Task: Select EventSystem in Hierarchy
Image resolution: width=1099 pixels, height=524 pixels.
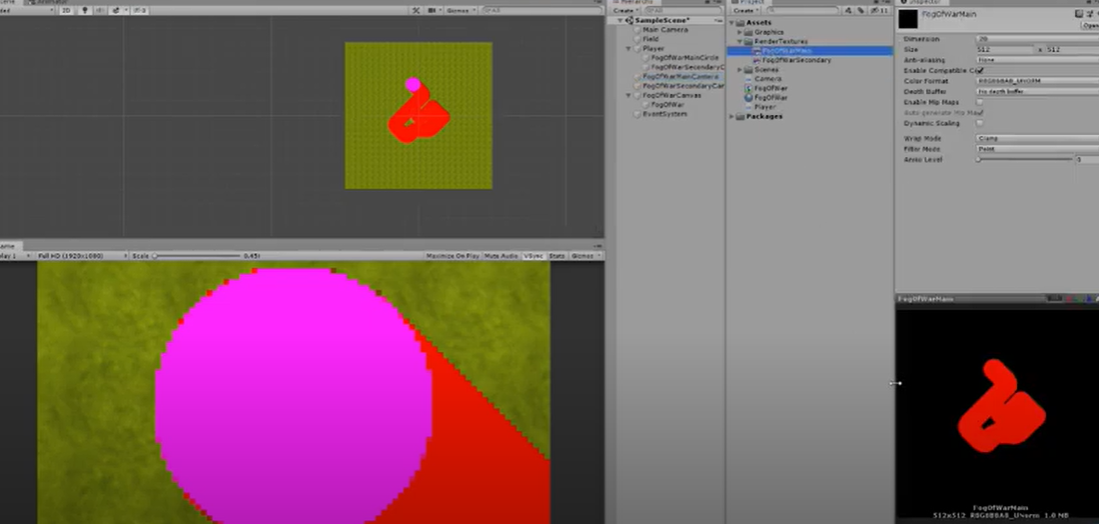Action: (x=664, y=113)
